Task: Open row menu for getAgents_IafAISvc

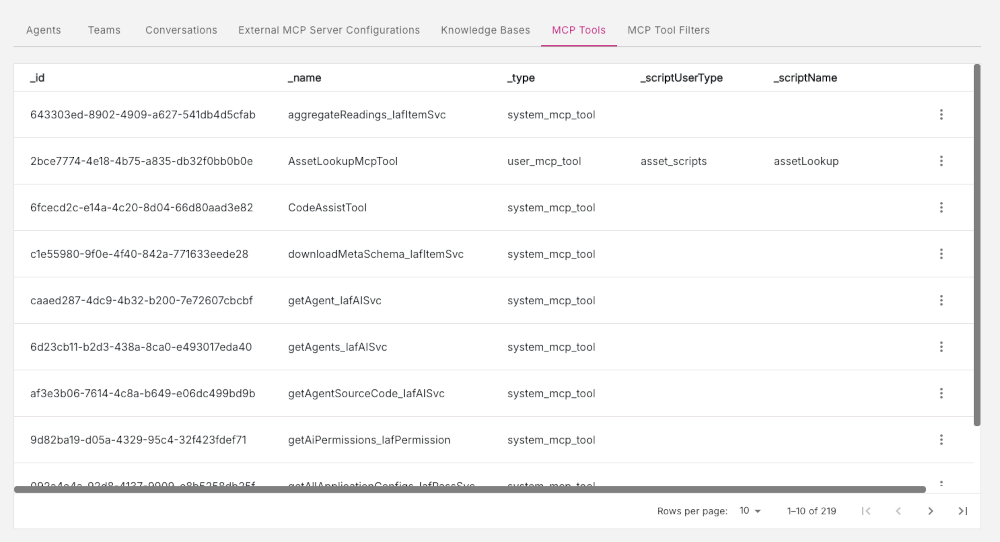Action: click(x=941, y=347)
